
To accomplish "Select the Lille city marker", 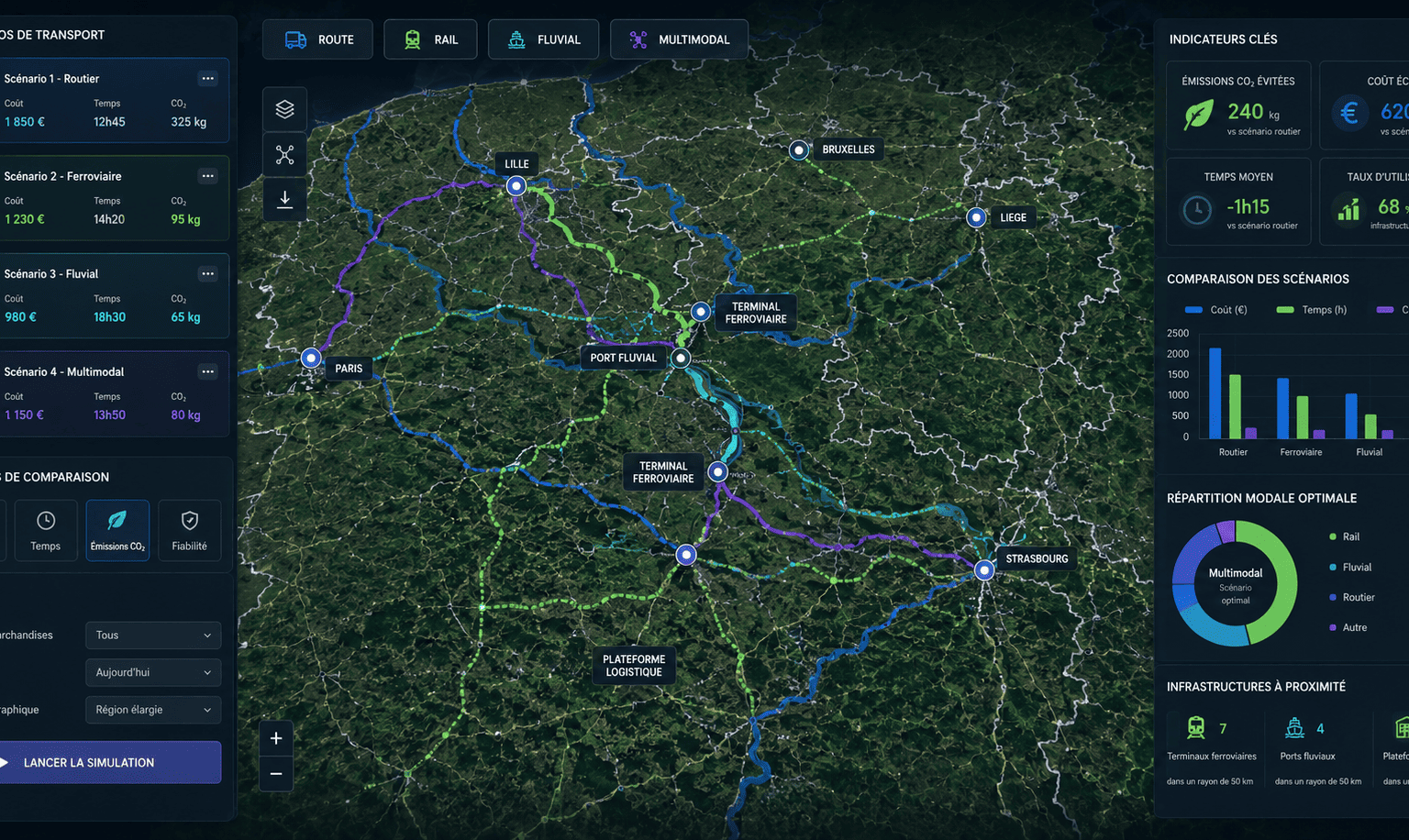I will pos(516,186).
